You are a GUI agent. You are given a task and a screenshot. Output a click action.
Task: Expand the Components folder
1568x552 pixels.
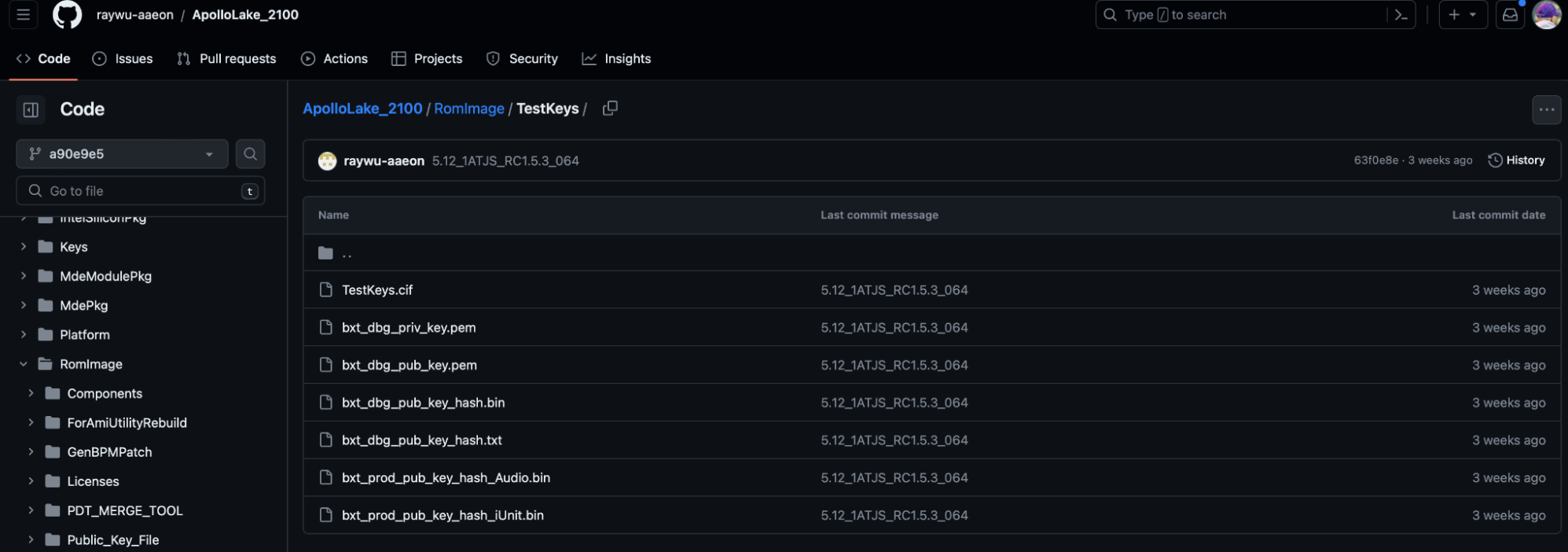[x=31, y=393]
